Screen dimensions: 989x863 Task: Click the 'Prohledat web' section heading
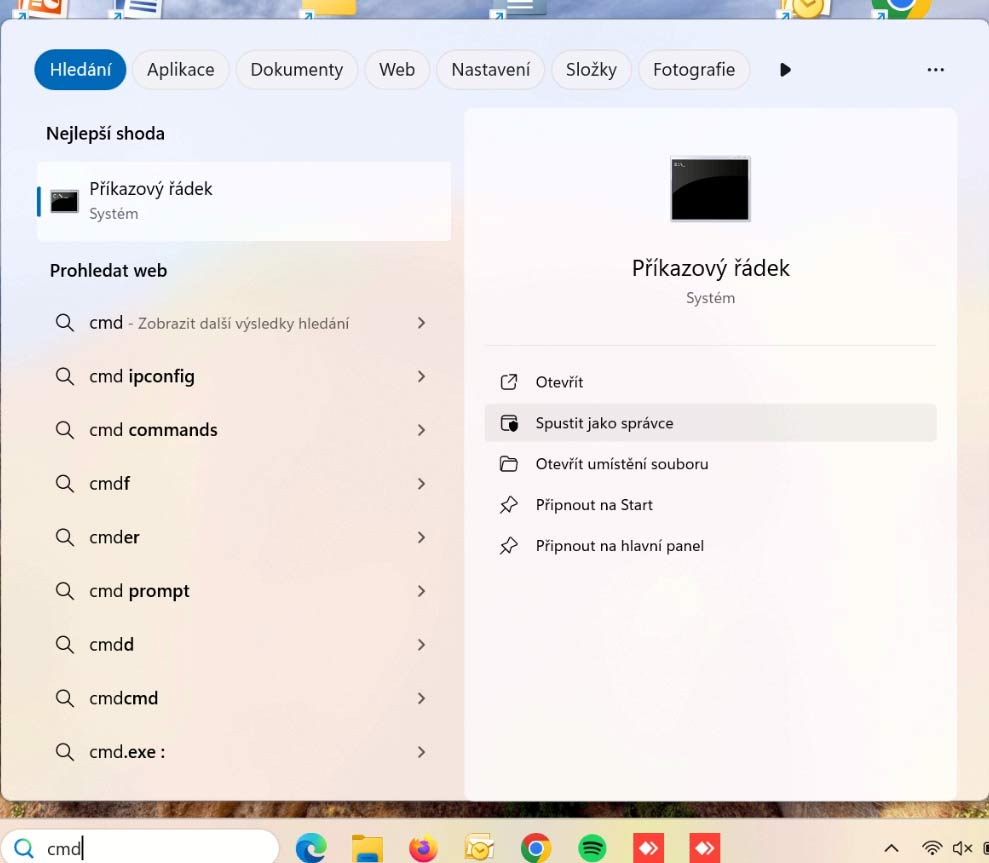tap(108, 271)
